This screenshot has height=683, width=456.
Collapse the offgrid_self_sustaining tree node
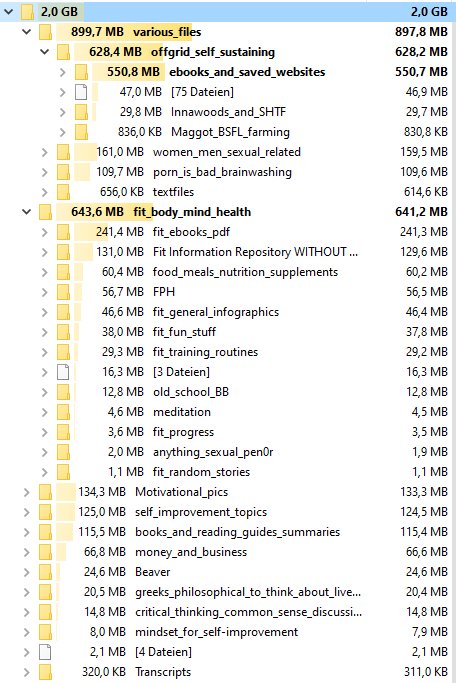coord(44,52)
